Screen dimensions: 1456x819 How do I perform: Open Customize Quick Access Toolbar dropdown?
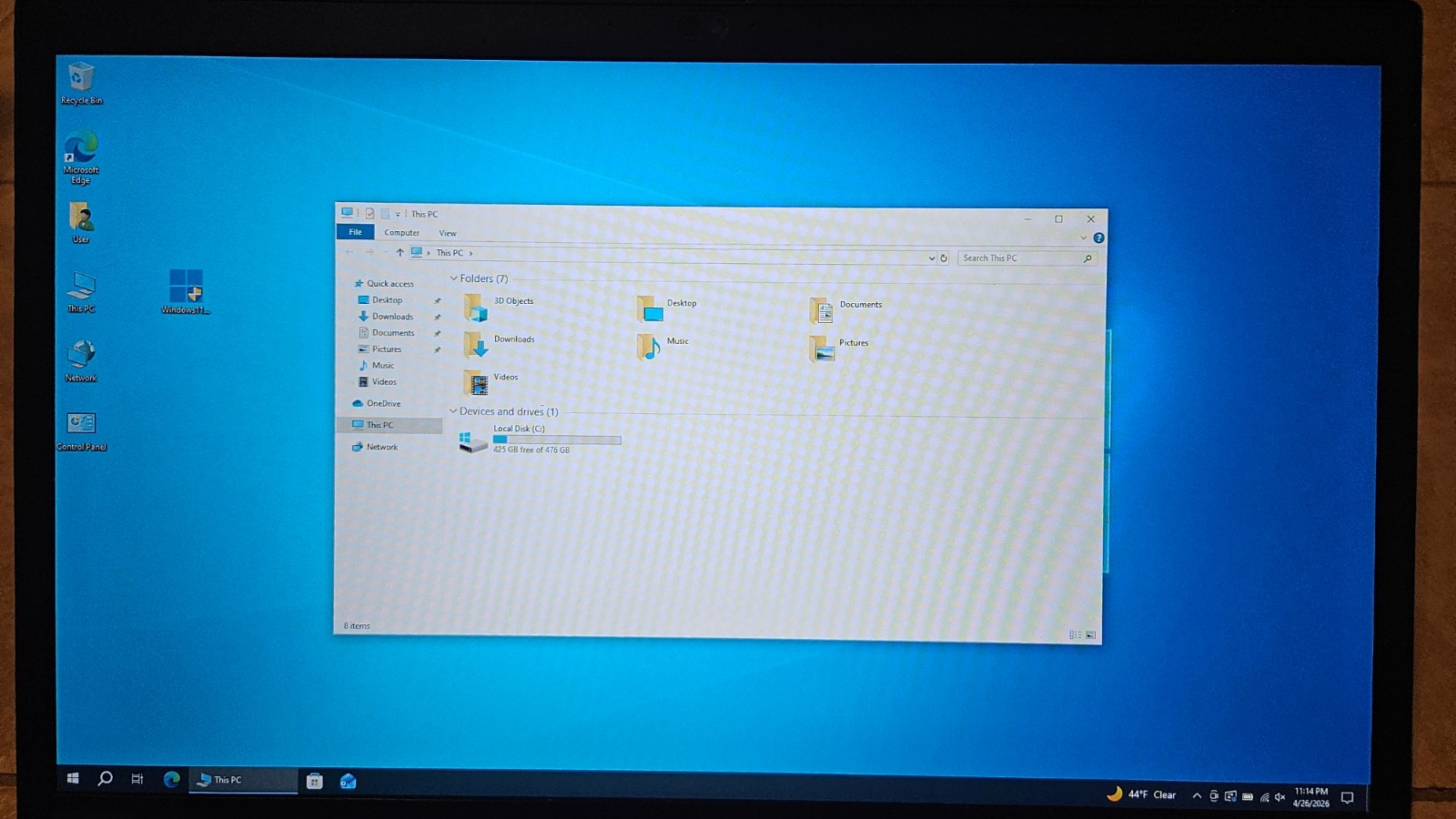click(398, 215)
